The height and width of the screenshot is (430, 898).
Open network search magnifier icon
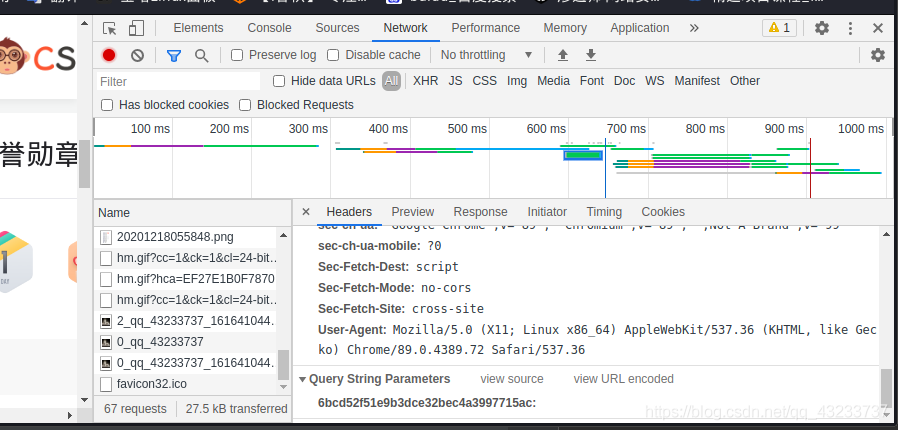201,56
